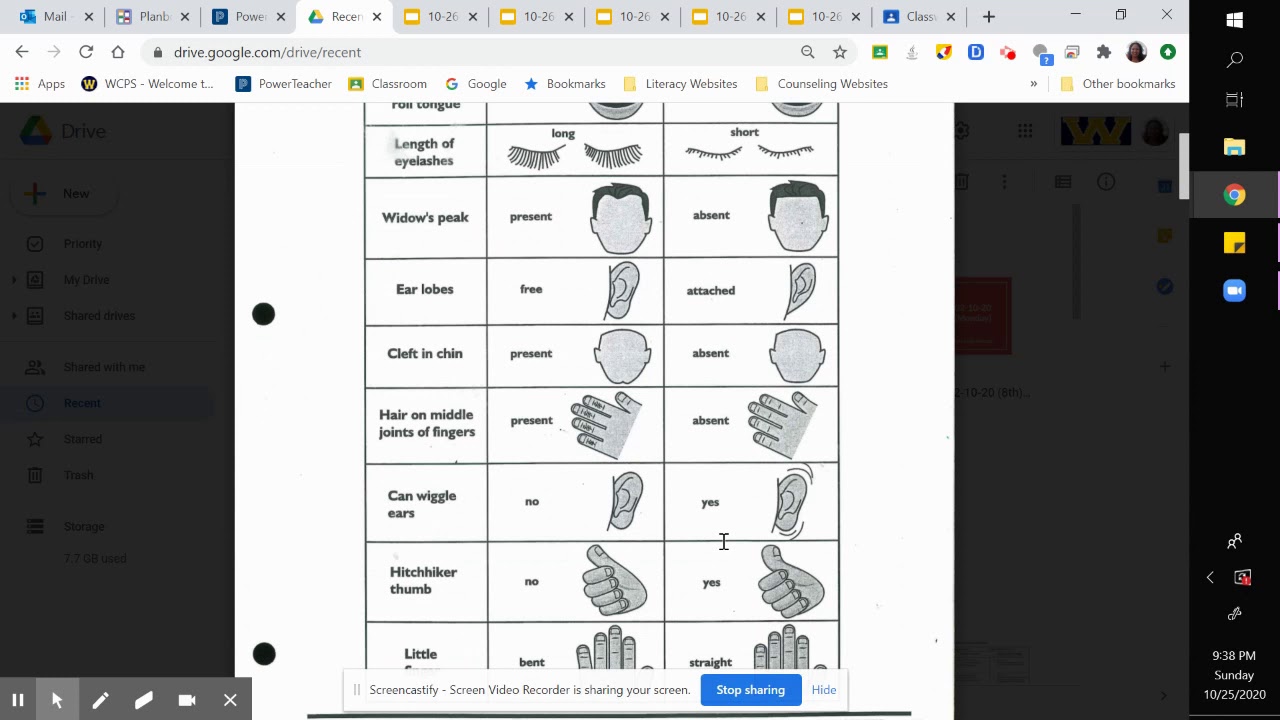Open the Other bookmarks folder

pyautogui.click(x=1118, y=84)
